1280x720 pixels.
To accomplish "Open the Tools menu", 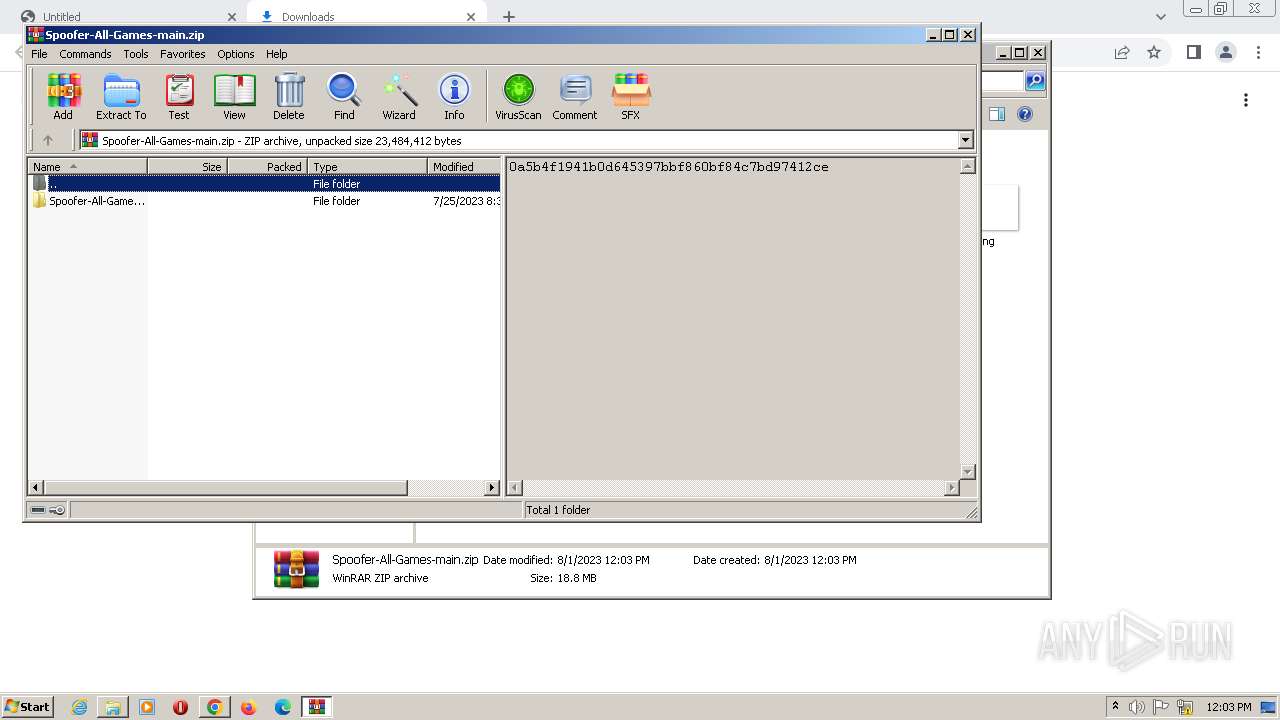I will point(136,54).
